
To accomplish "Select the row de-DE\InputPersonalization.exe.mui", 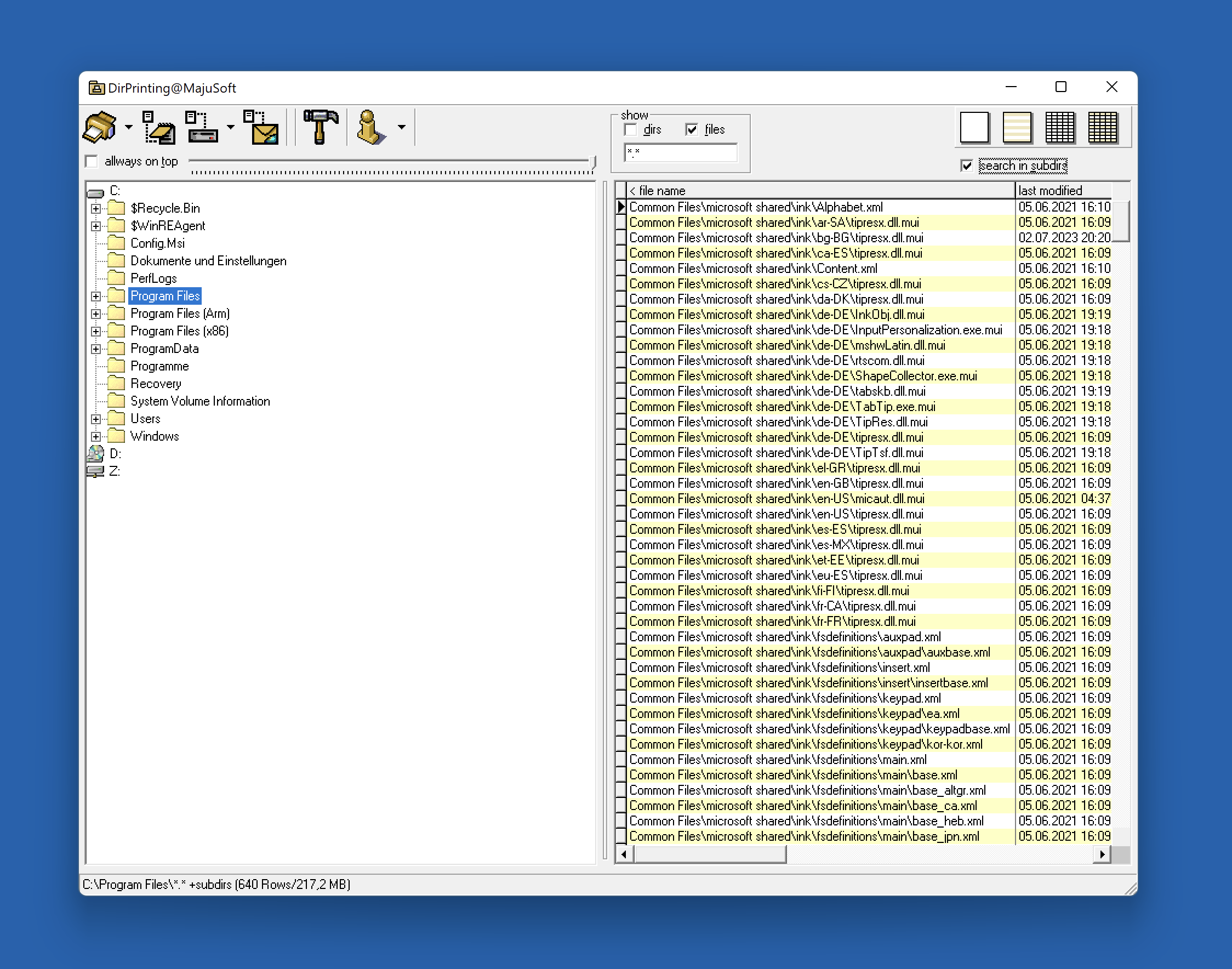I will (820, 329).
